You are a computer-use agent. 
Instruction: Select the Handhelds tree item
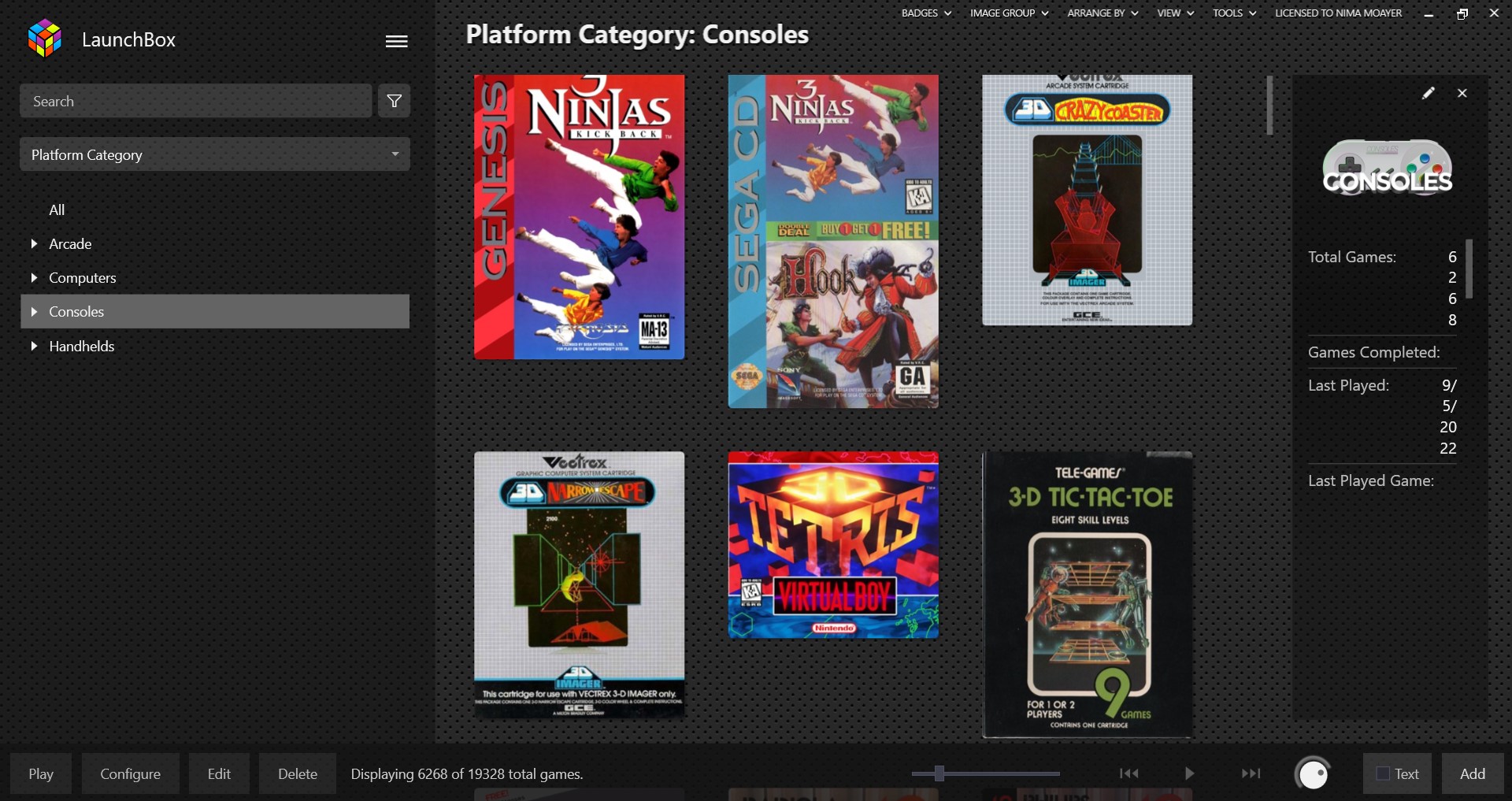coord(82,347)
